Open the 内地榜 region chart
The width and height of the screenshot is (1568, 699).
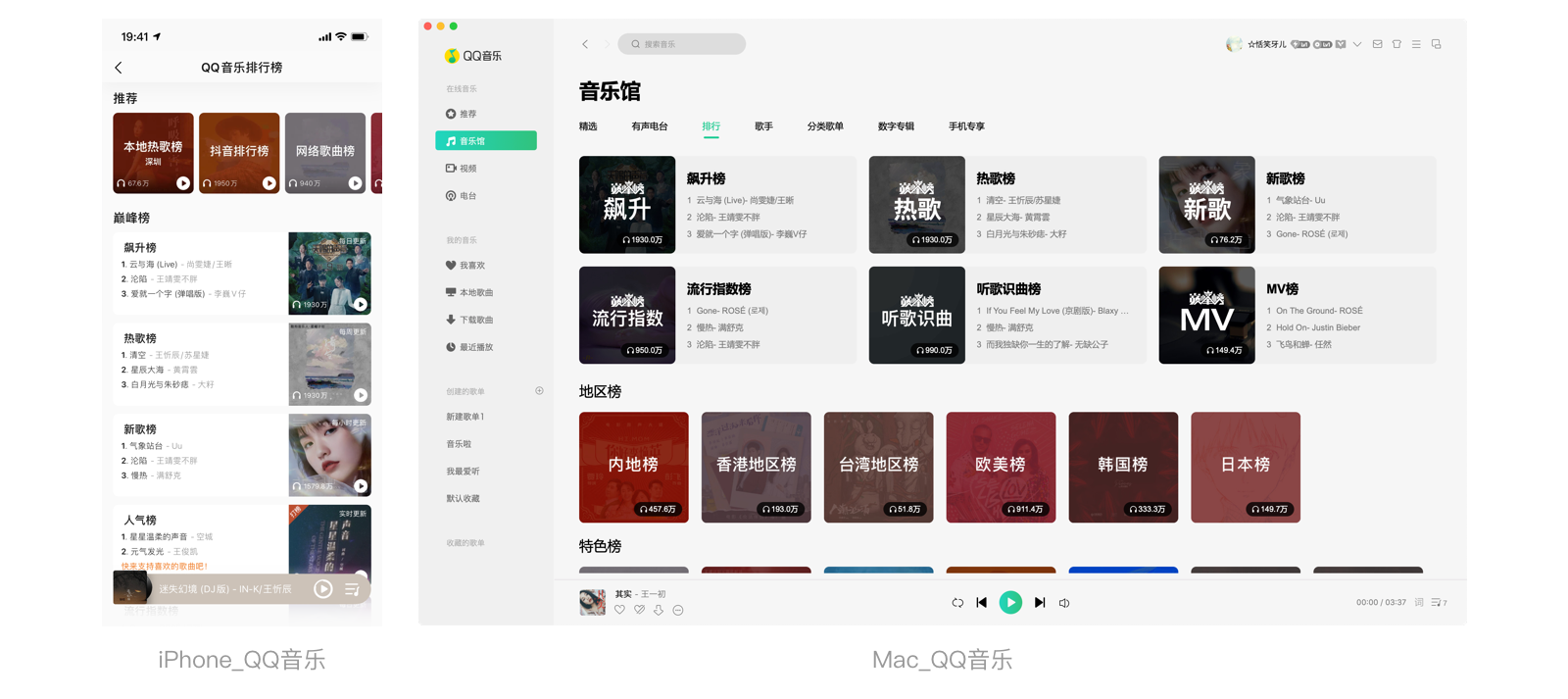click(x=634, y=468)
